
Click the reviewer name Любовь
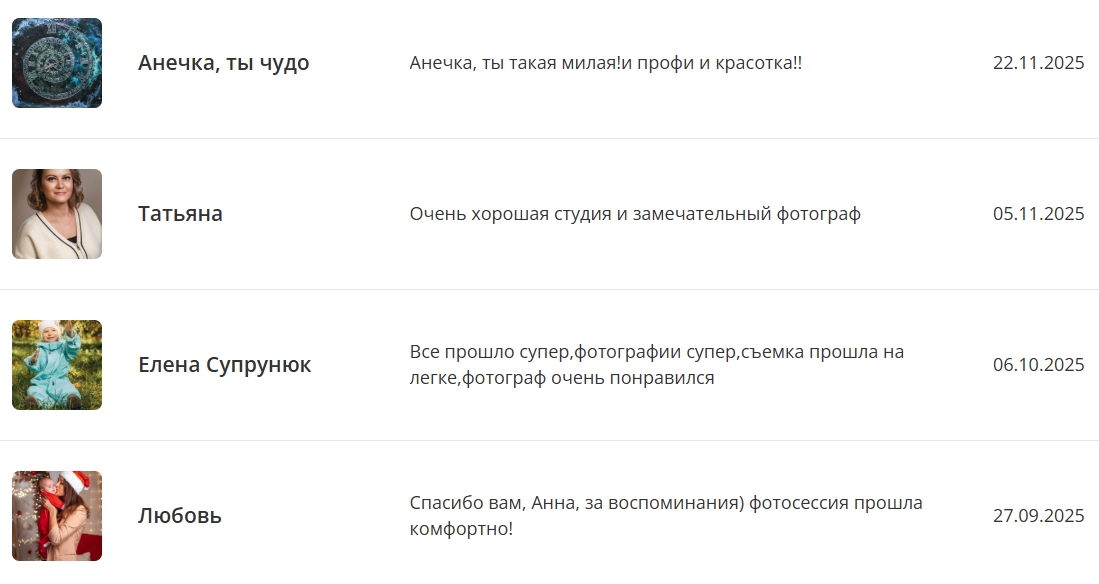(x=179, y=516)
